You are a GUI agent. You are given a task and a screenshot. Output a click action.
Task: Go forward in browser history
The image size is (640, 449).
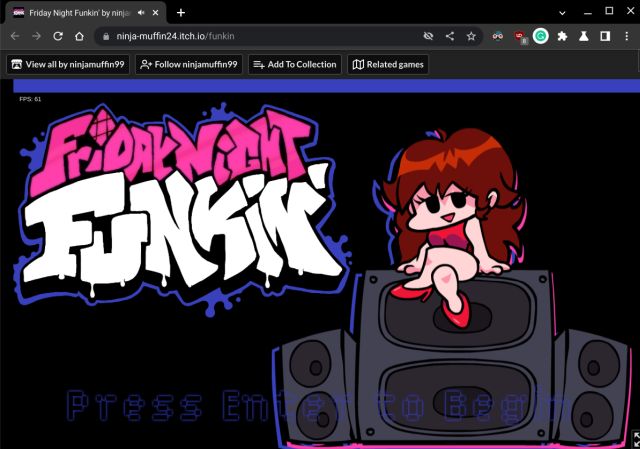[x=36, y=36]
